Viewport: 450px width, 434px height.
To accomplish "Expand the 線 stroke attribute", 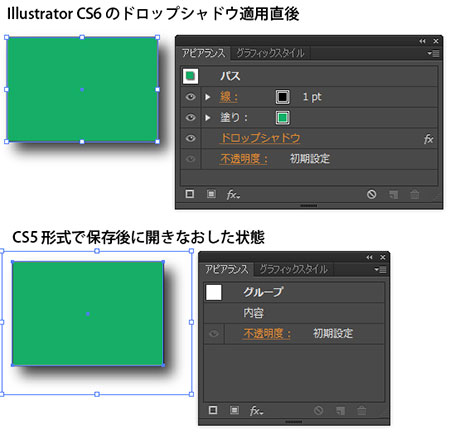I will point(208,97).
